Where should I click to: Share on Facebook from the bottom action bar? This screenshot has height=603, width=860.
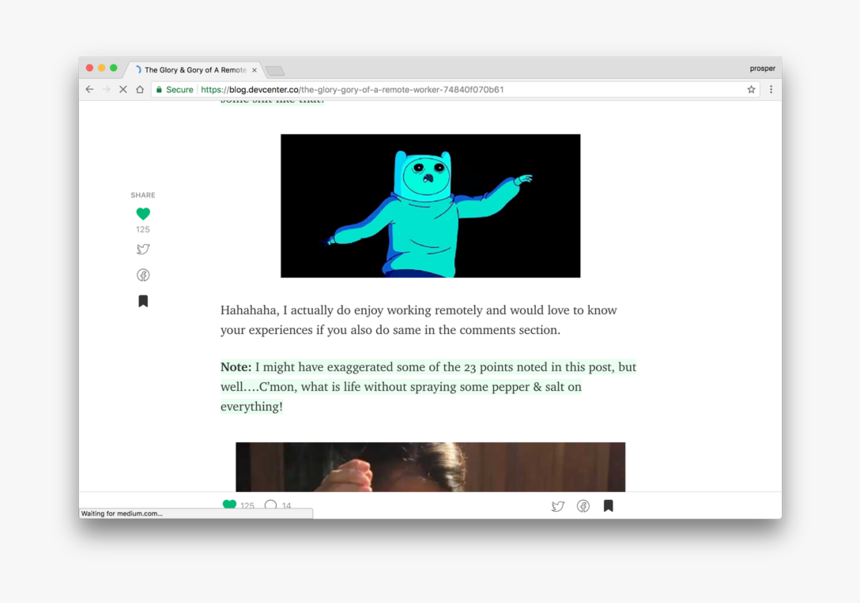click(x=583, y=506)
